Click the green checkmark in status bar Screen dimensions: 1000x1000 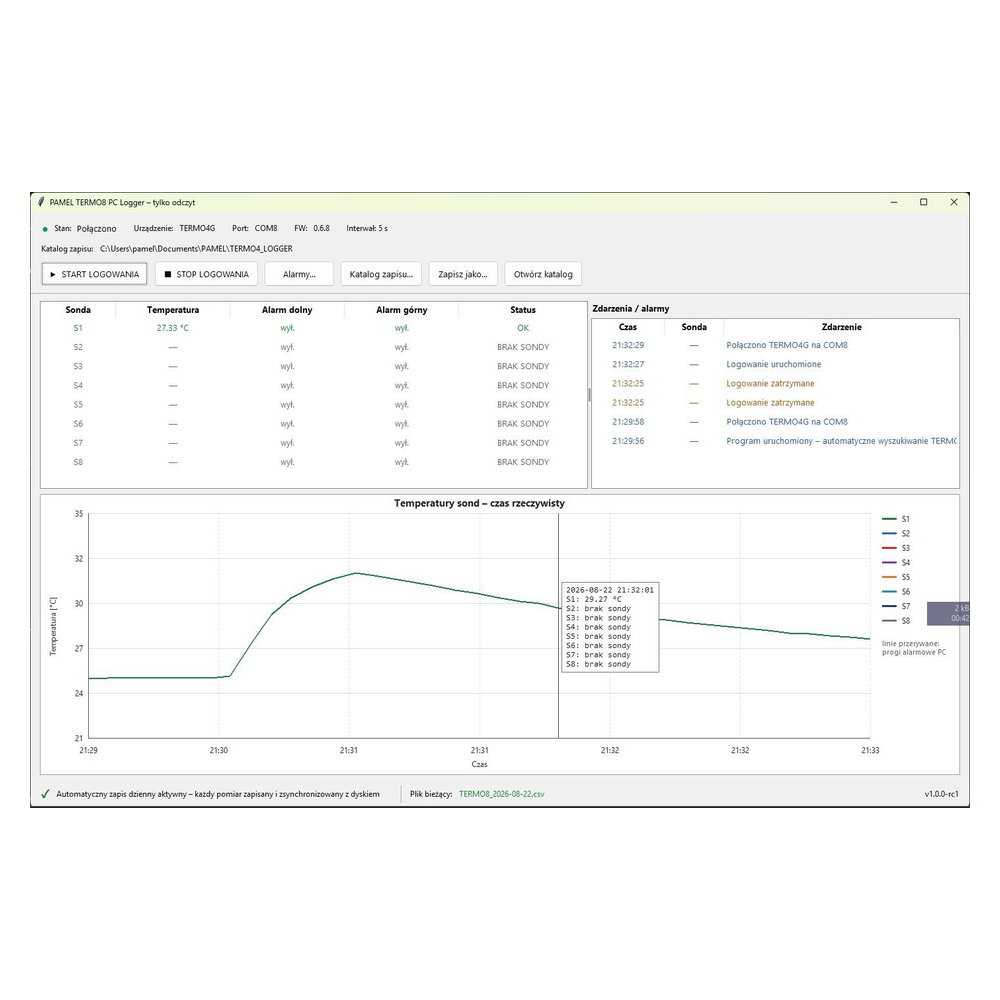(x=45, y=794)
